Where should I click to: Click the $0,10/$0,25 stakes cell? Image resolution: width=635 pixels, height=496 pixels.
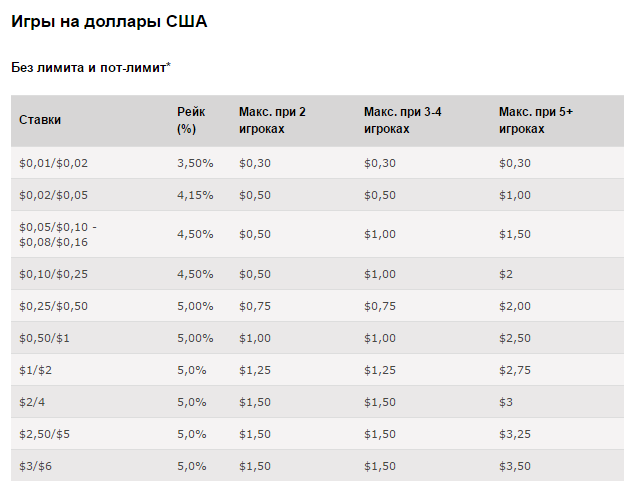(x=53, y=274)
